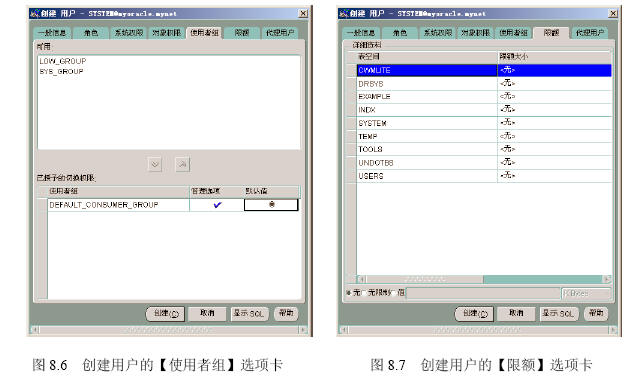627x378 pixels.
Task: Select the SYSTEM tablespace row
Action: (484, 123)
